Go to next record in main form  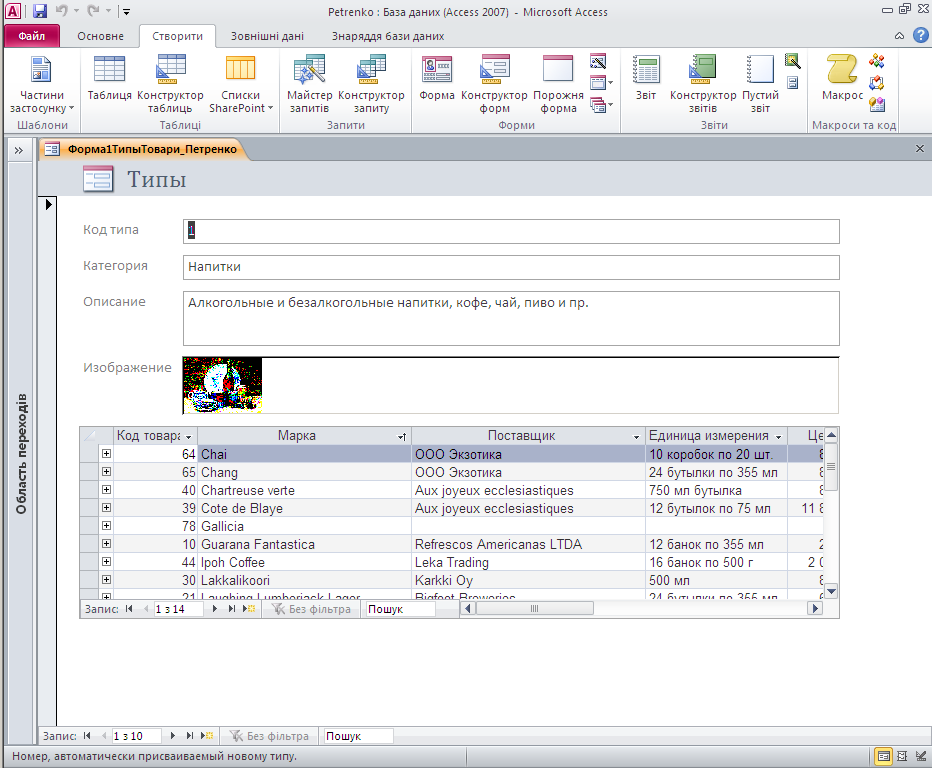173,736
